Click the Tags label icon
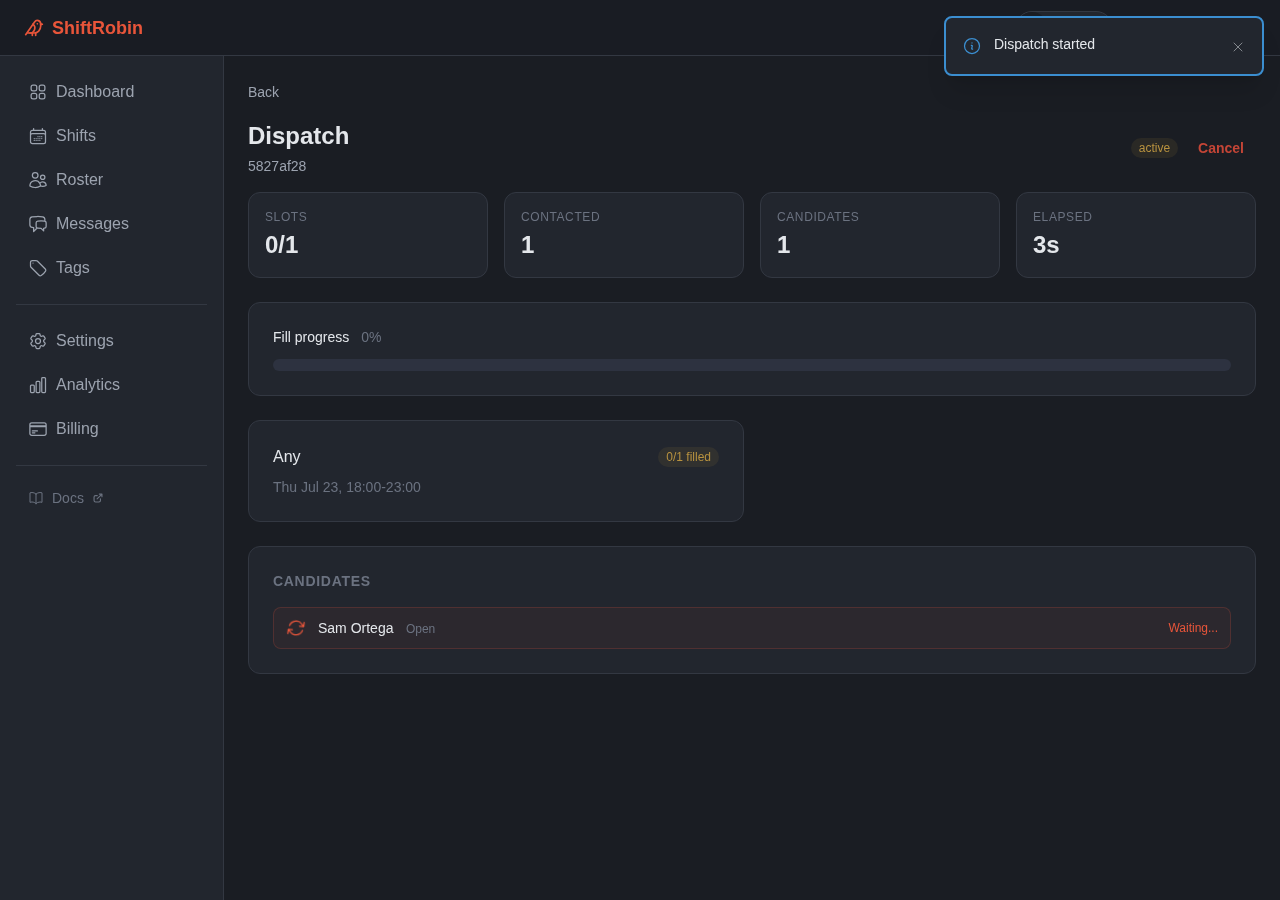This screenshot has height=900, width=1280. pos(38,268)
